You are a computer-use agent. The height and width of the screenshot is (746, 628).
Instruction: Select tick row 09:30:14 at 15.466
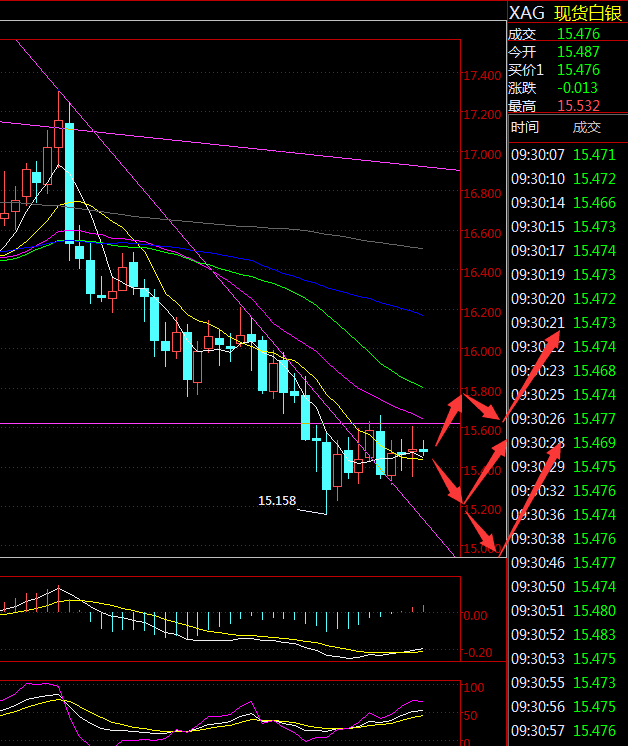coord(563,203)
